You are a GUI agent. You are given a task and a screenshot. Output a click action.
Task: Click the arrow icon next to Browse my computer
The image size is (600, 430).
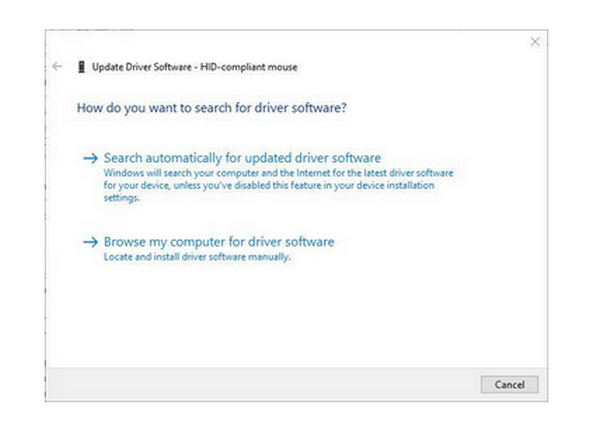coord(91,242)
